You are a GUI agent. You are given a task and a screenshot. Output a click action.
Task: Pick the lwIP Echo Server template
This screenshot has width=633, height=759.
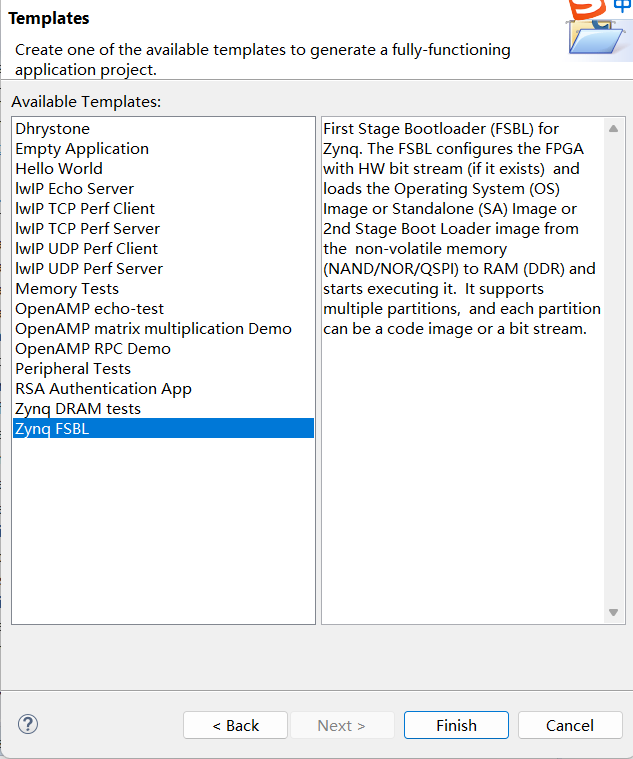(x=74, y=188)
